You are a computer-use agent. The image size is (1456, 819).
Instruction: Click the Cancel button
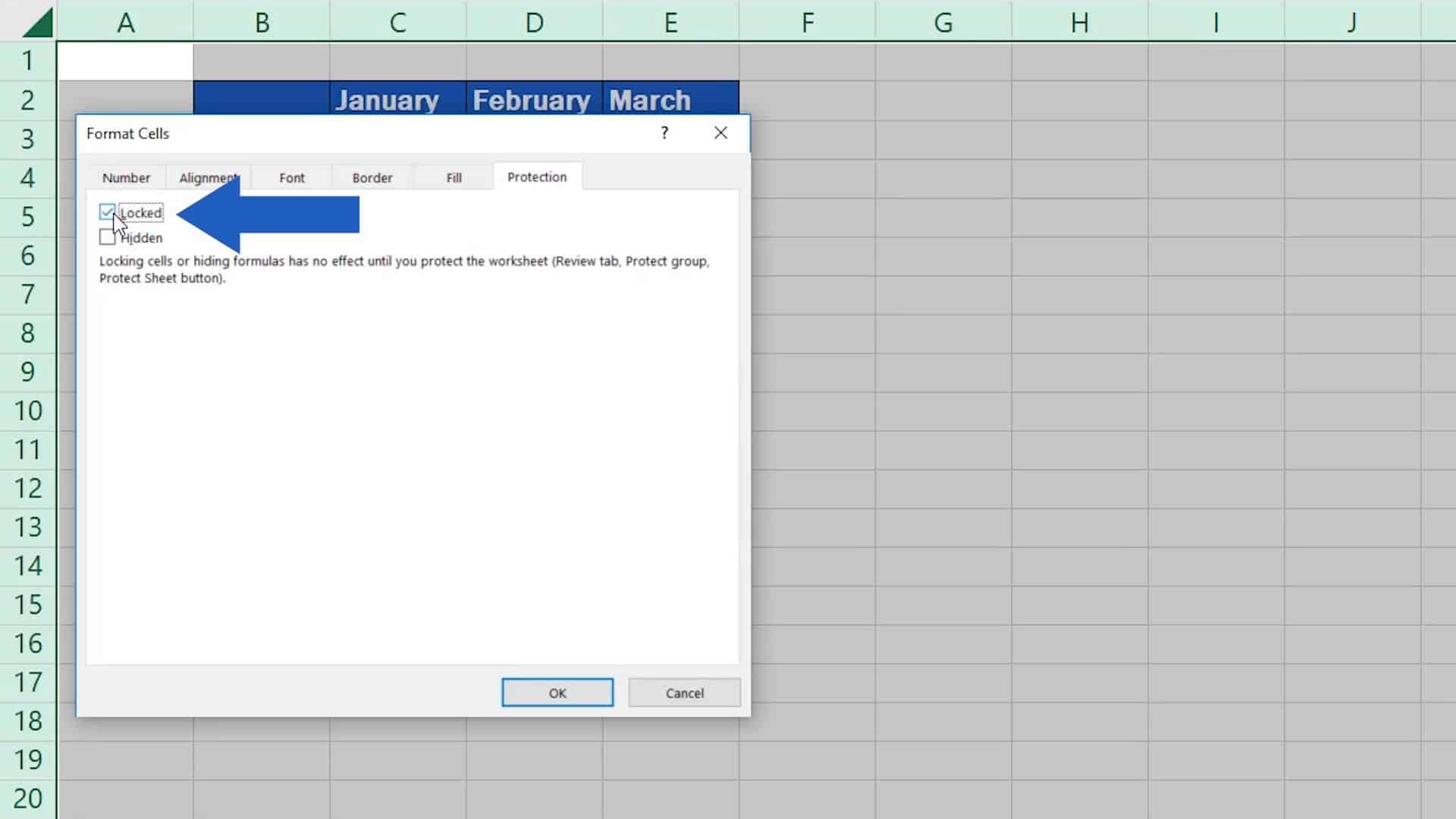coord(683,692)
